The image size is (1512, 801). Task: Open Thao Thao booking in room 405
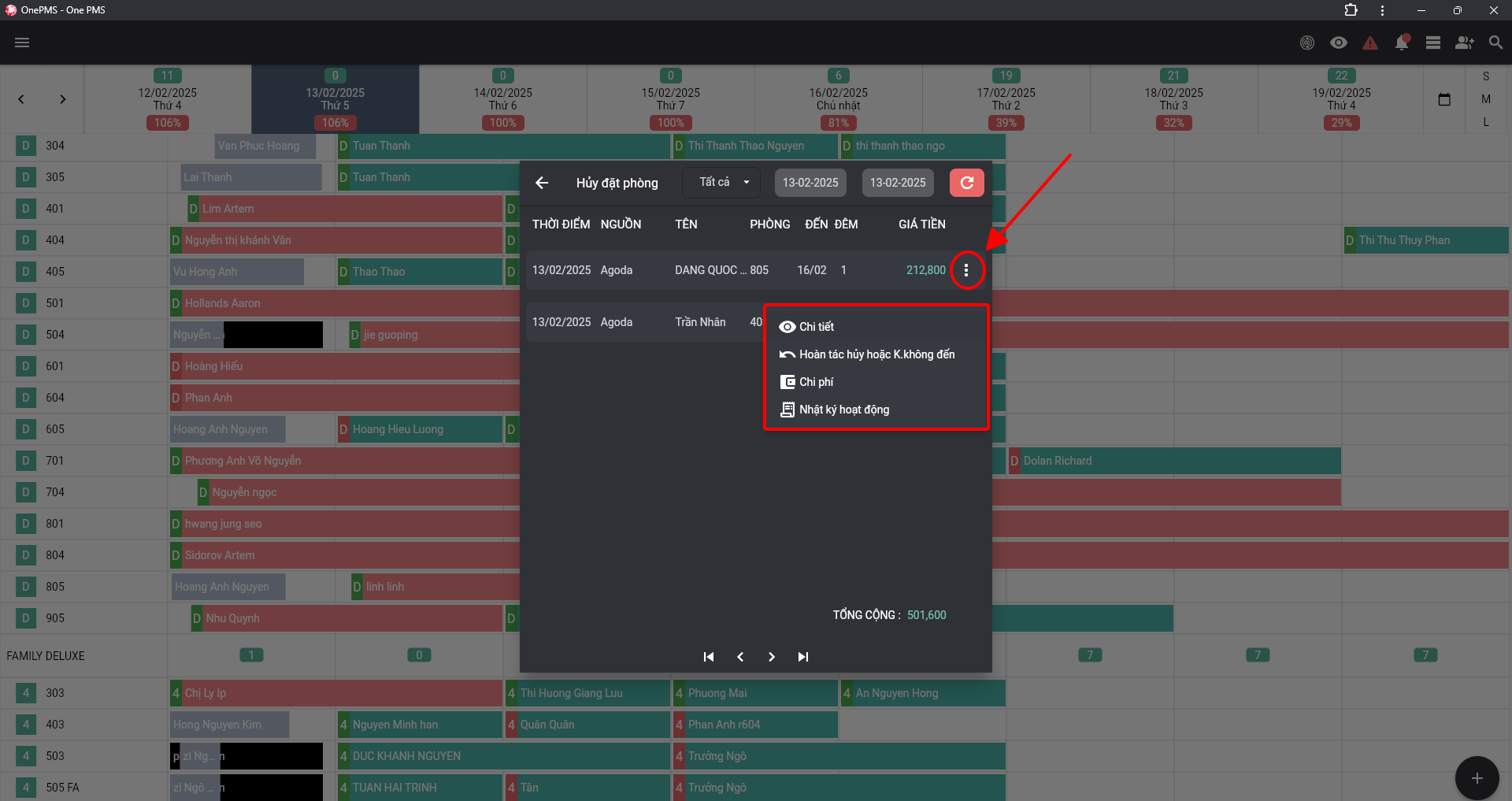pyautogui.click(x=420, y=272)
